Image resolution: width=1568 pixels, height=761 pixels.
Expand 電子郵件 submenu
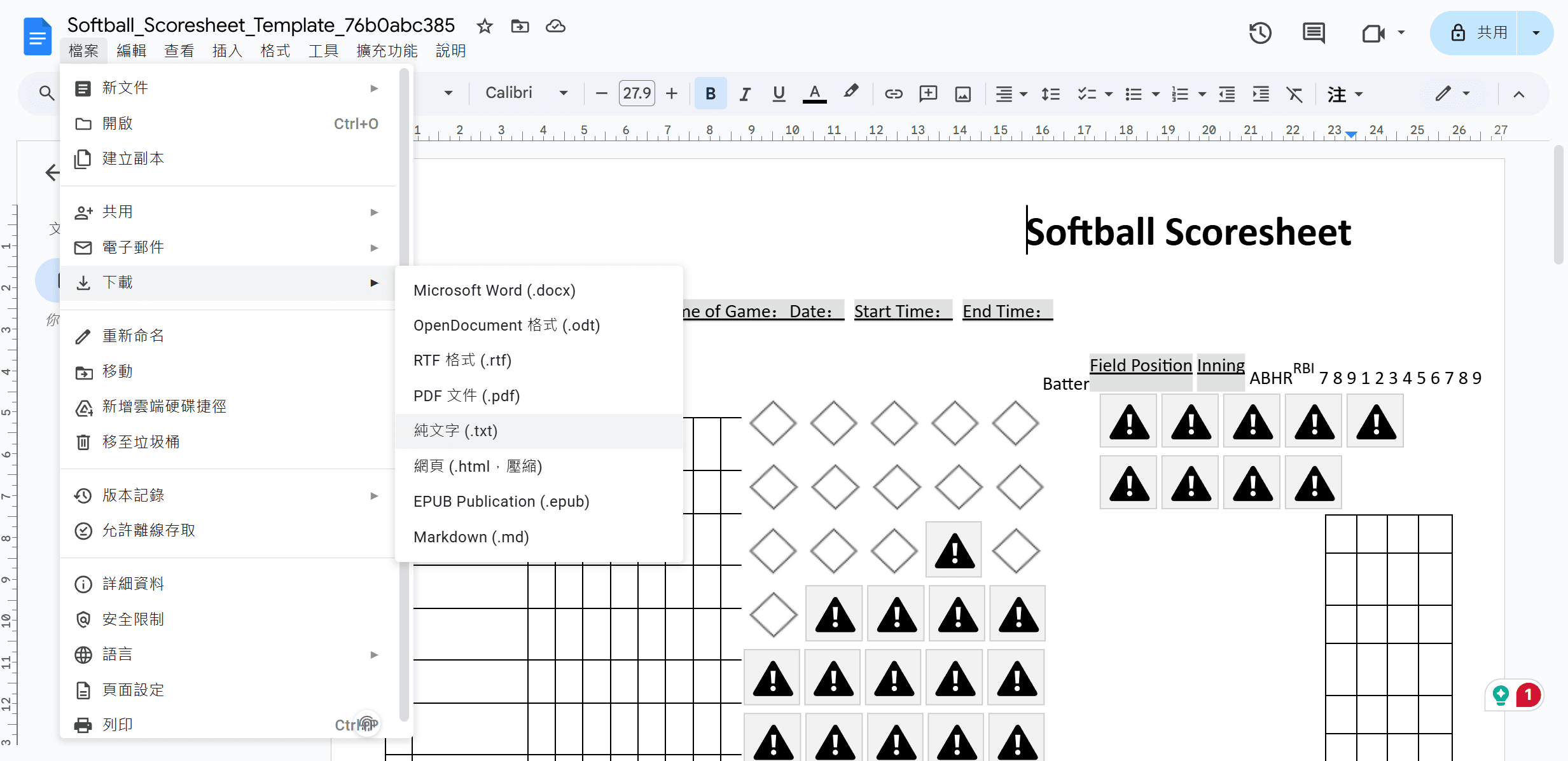(228, 247)
